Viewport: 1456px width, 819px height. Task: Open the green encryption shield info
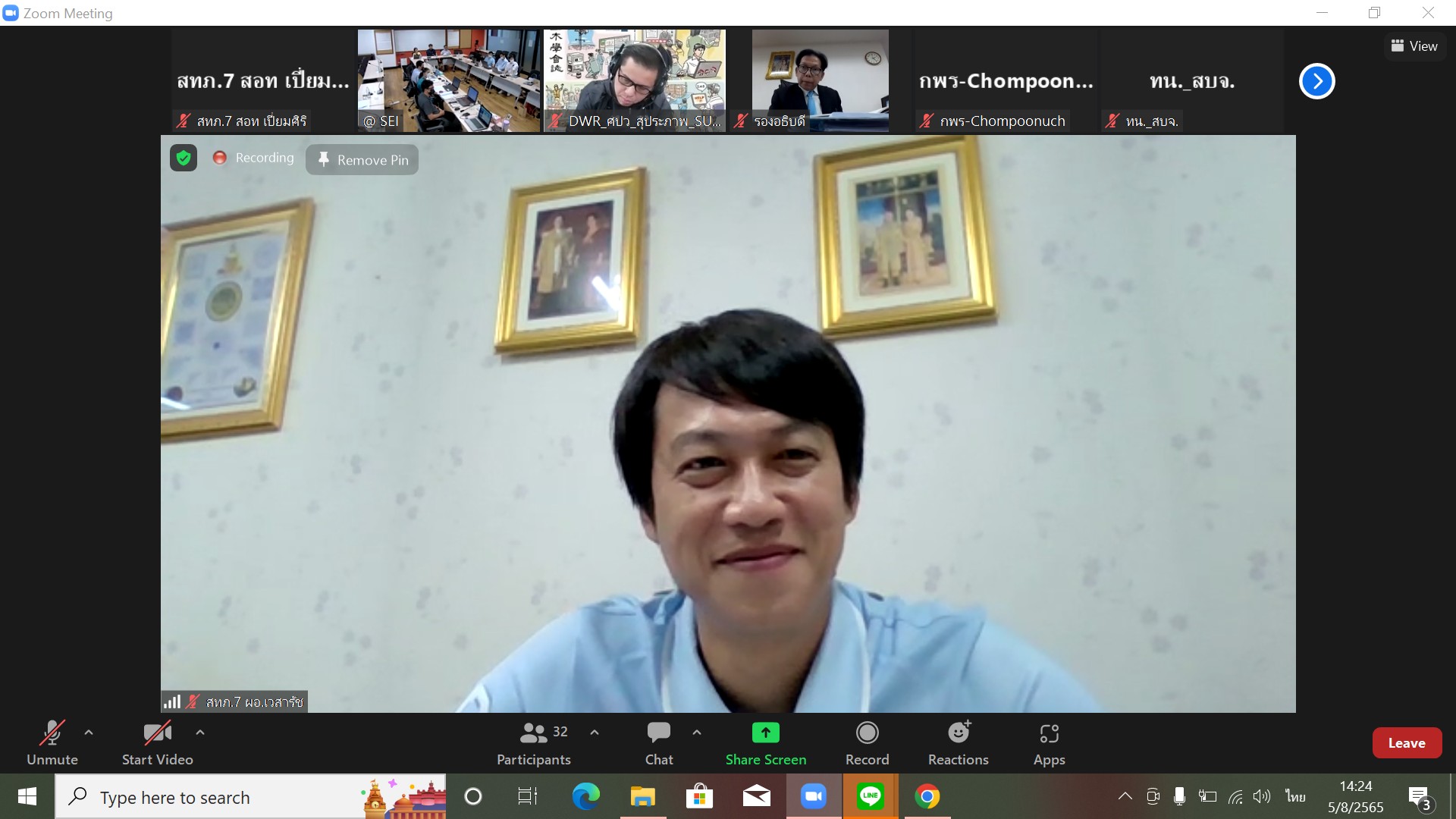[184, 158]
